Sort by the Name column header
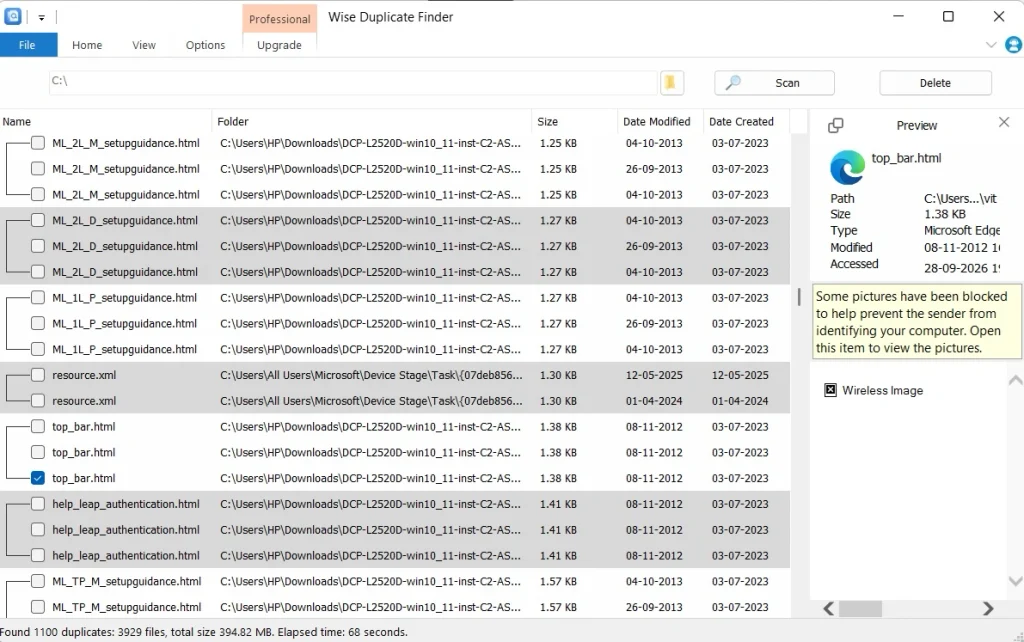 click(105, 121)
